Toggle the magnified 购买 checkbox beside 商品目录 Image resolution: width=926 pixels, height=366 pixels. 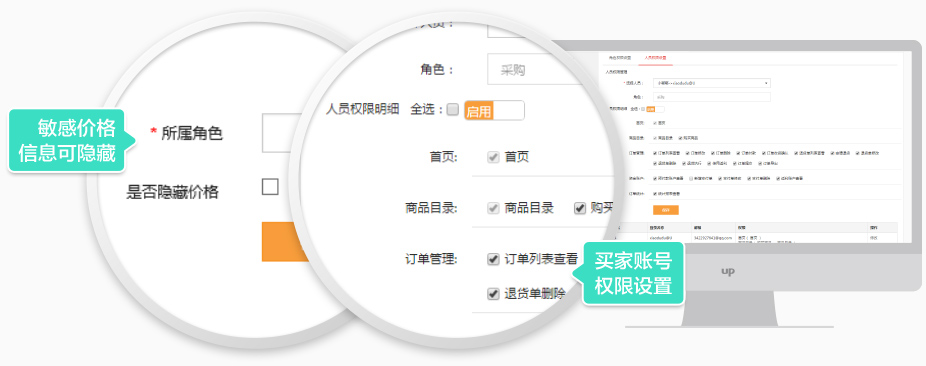click(579, 208)
